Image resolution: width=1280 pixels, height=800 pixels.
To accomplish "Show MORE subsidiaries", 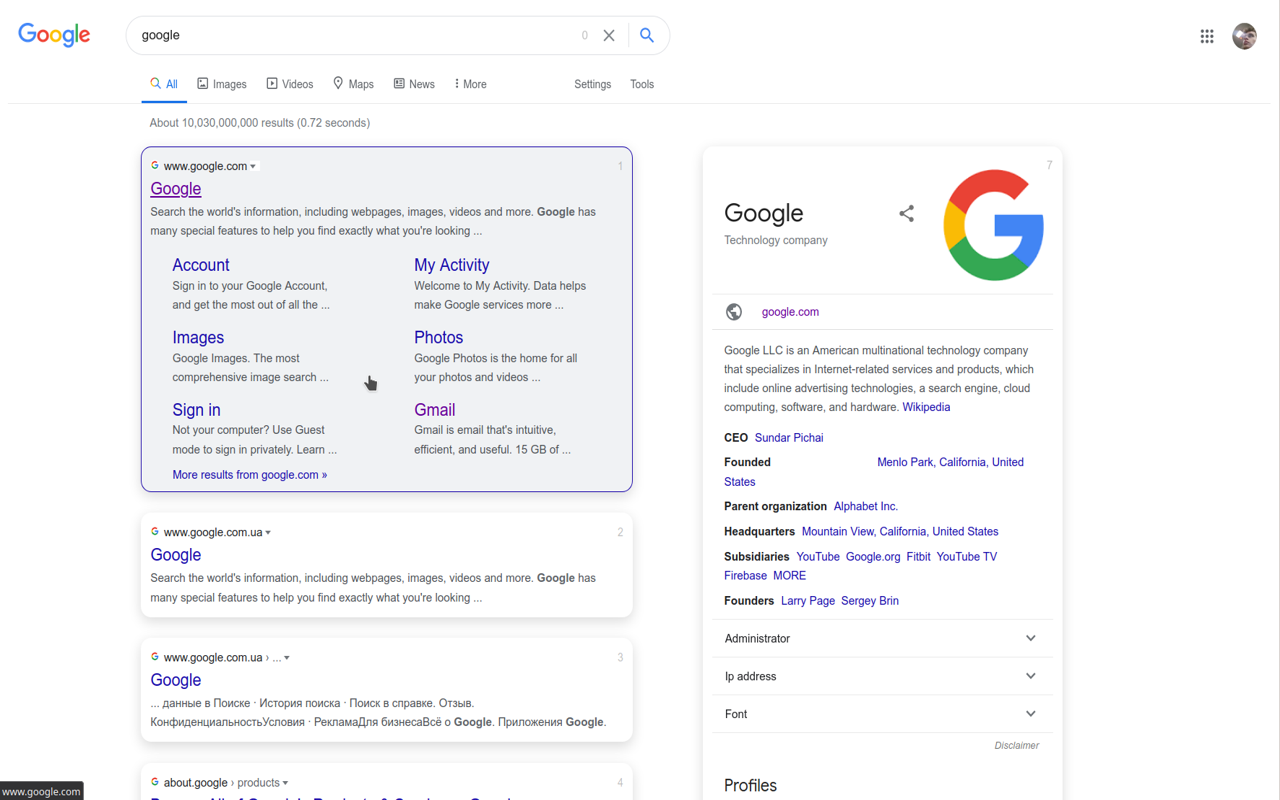I will point(789,576).
